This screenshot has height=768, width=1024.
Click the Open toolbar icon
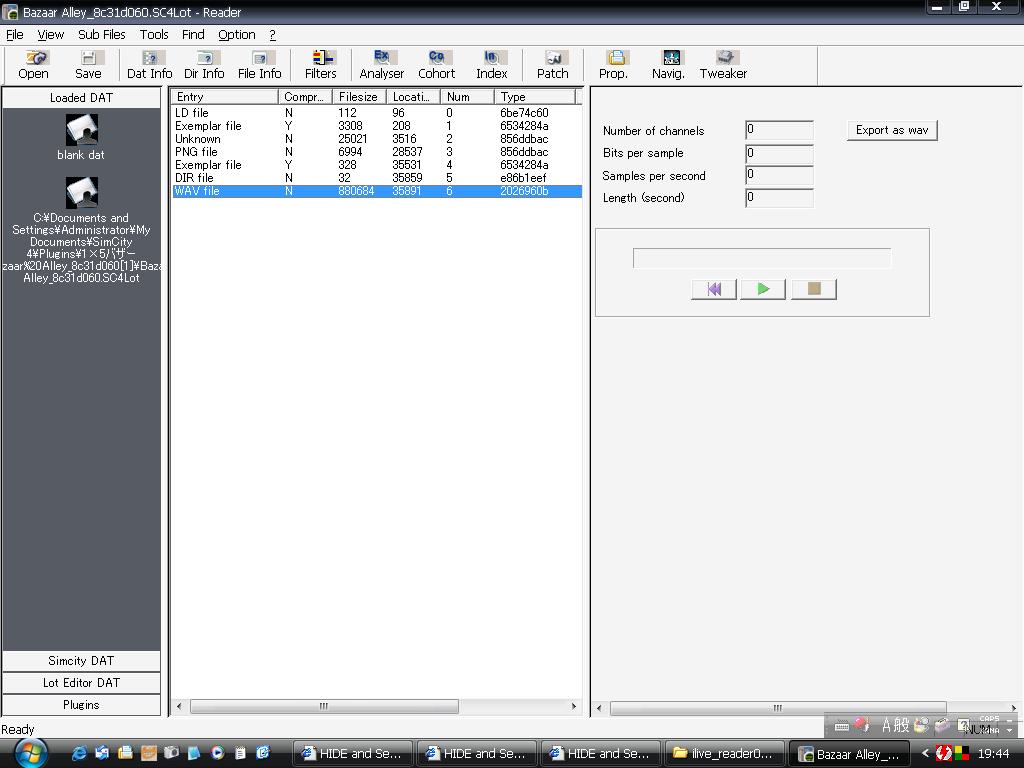(x=33, y=65)
